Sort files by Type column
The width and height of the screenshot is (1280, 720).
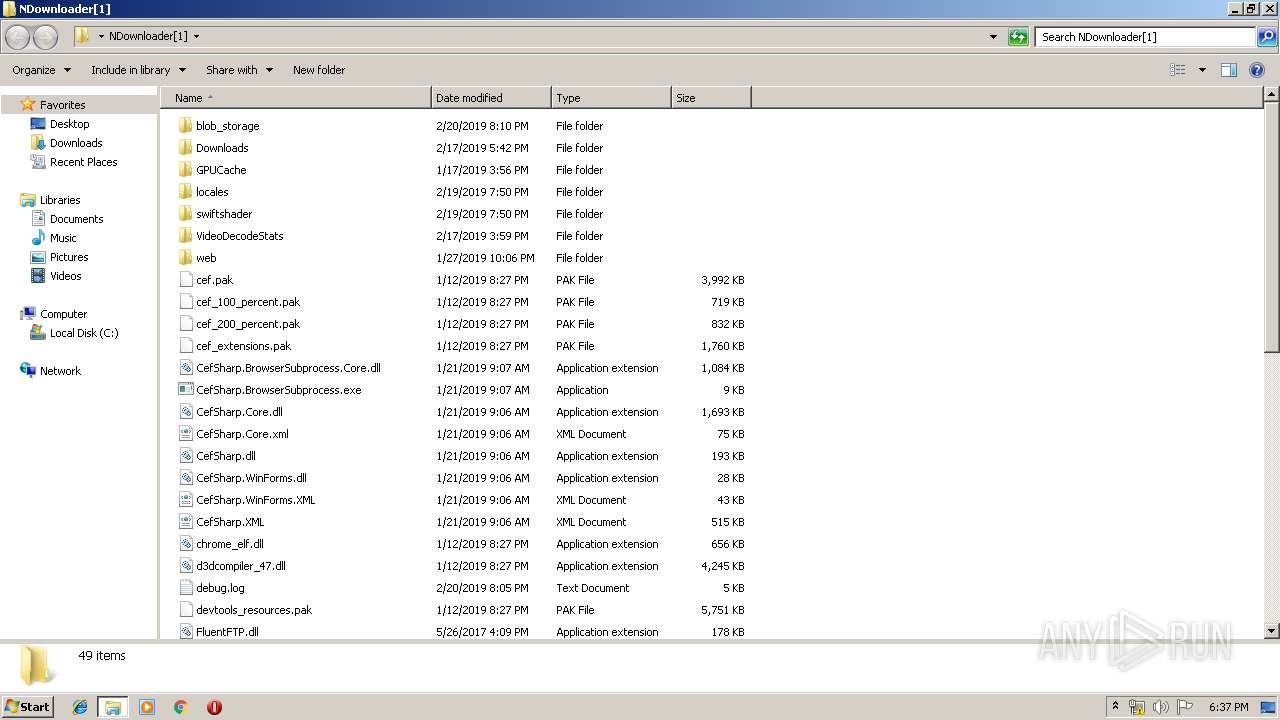(x=611, y=98)
